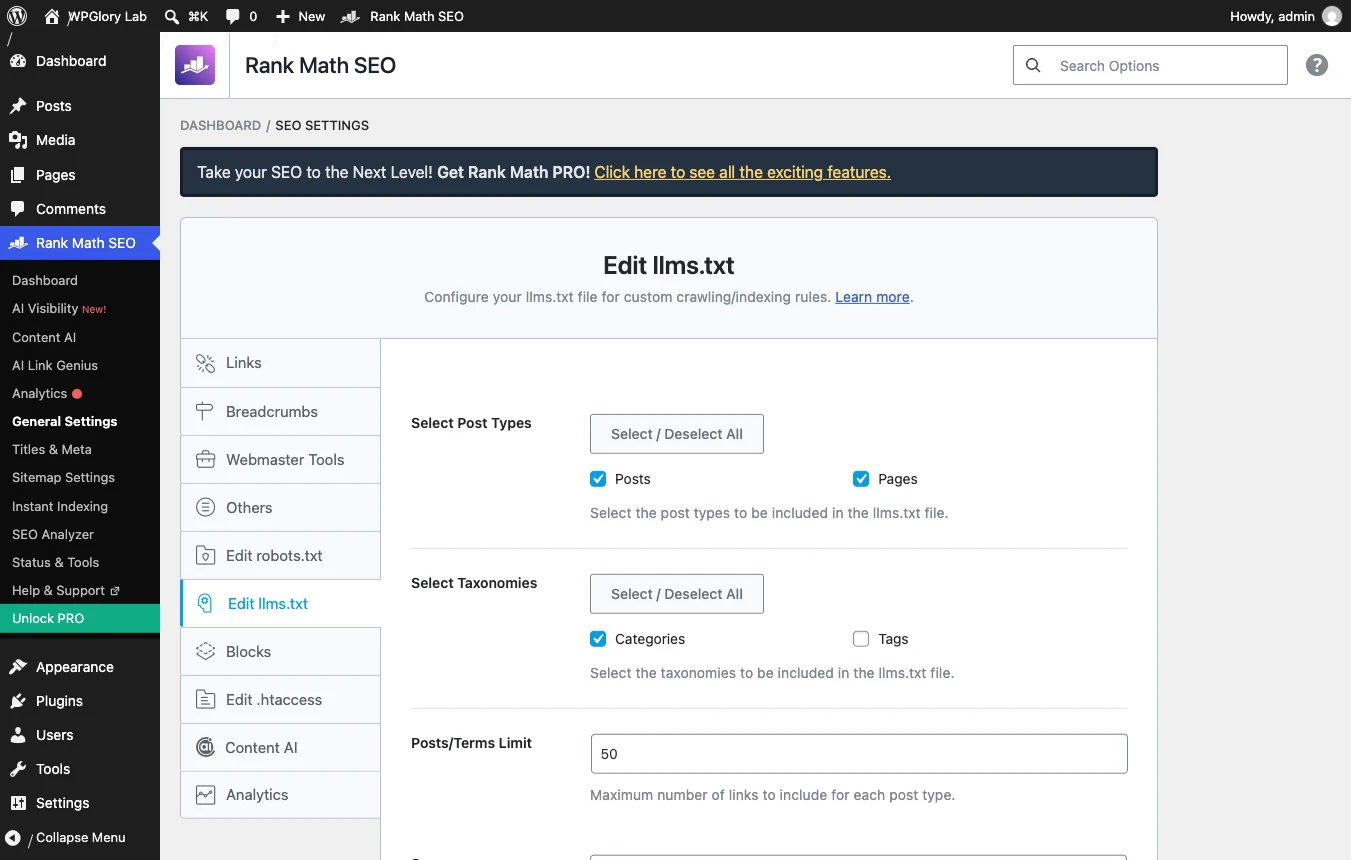Click the plus New icon in admin bar
Viewport: 1366px width, 860px height.
point(283,16)
